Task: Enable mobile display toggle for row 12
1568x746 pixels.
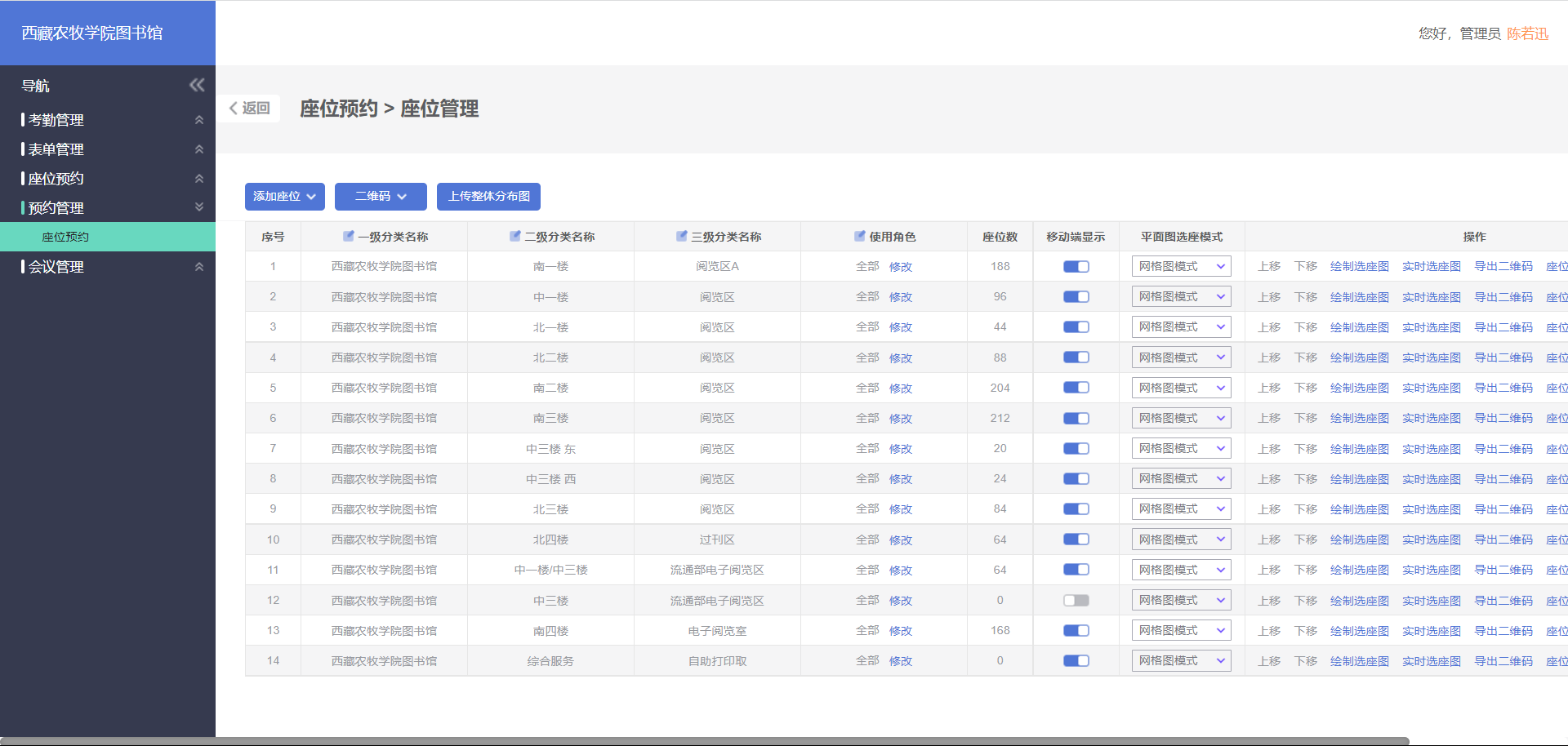Action: (1076, 601)
